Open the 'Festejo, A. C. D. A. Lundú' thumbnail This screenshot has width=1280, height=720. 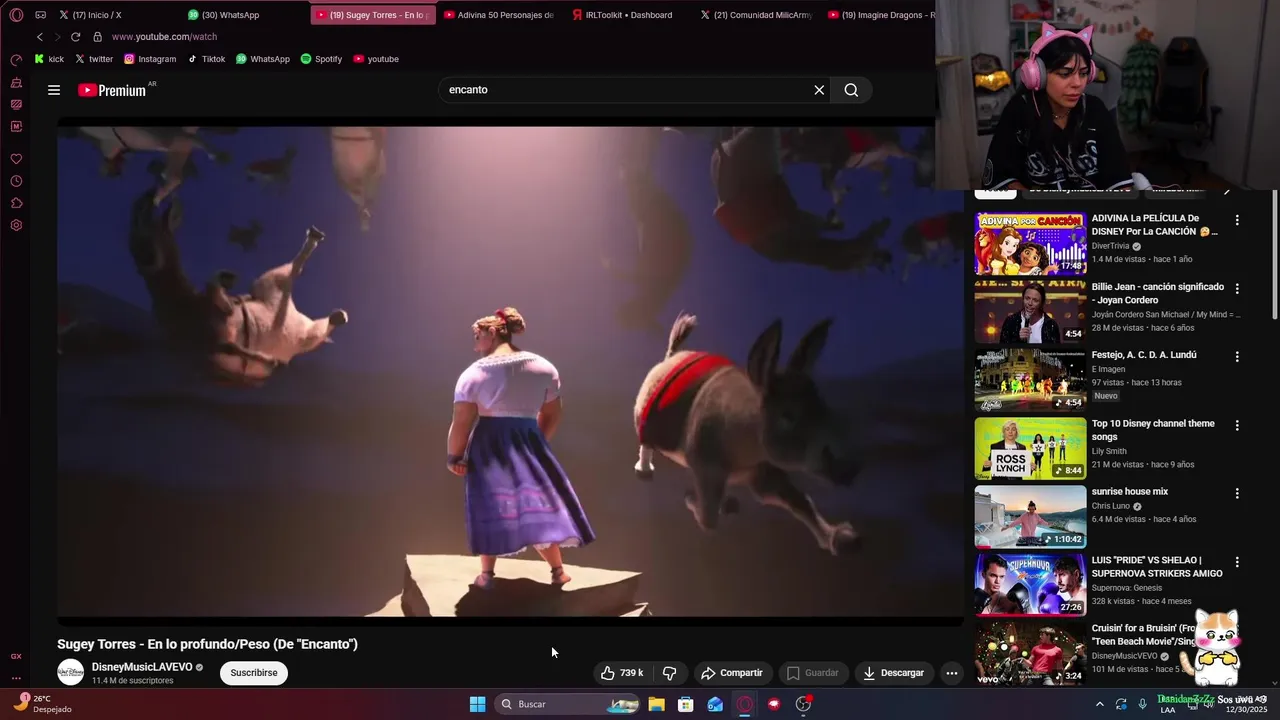tap(1030, 380)
